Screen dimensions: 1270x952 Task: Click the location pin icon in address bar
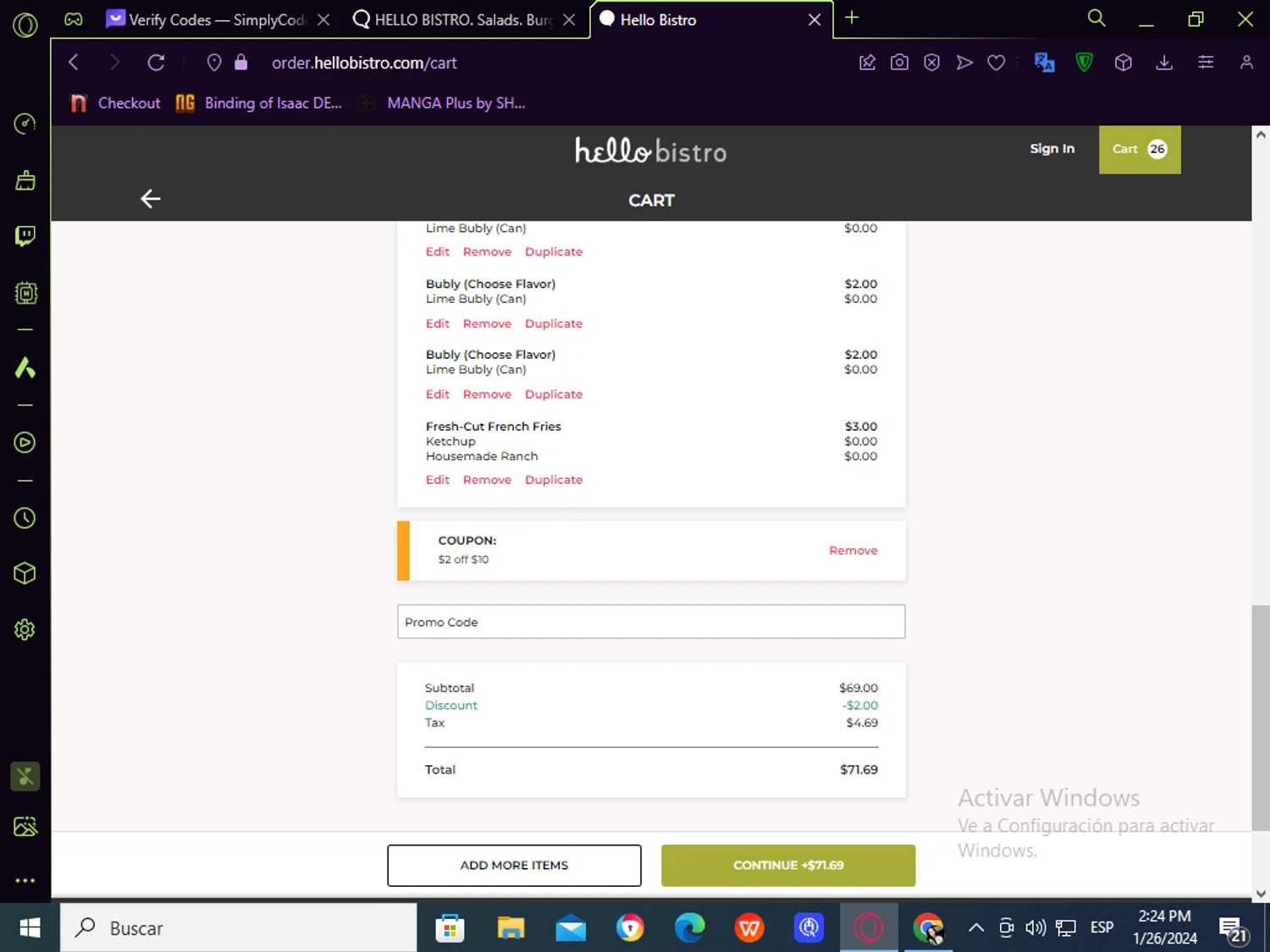(x=214, y=63)
